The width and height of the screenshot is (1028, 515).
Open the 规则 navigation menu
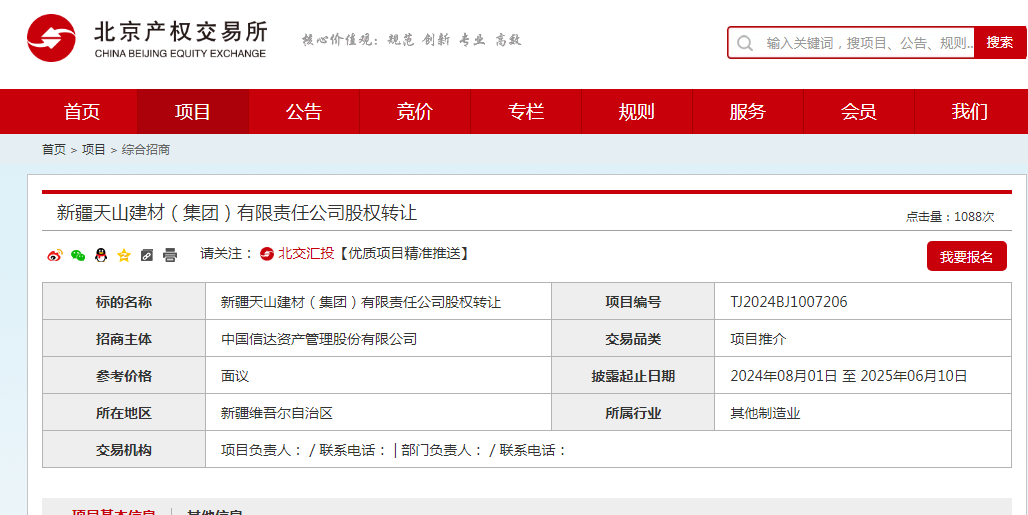coord(637,111)
